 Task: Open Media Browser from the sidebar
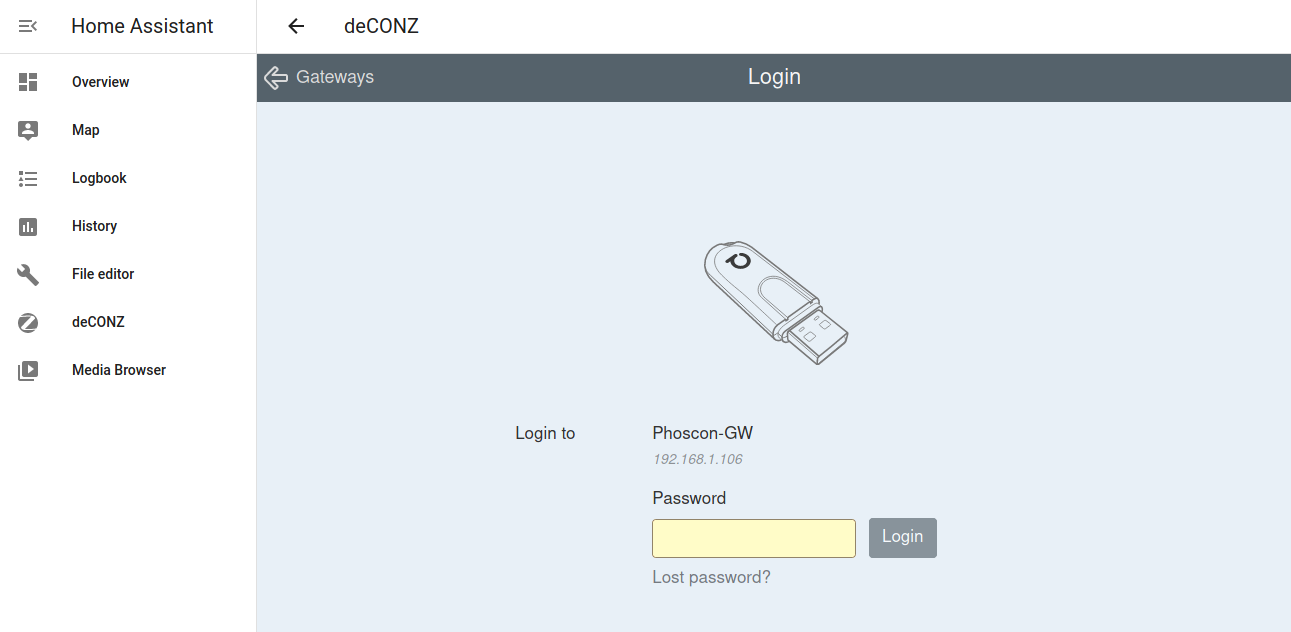(119, 370)
